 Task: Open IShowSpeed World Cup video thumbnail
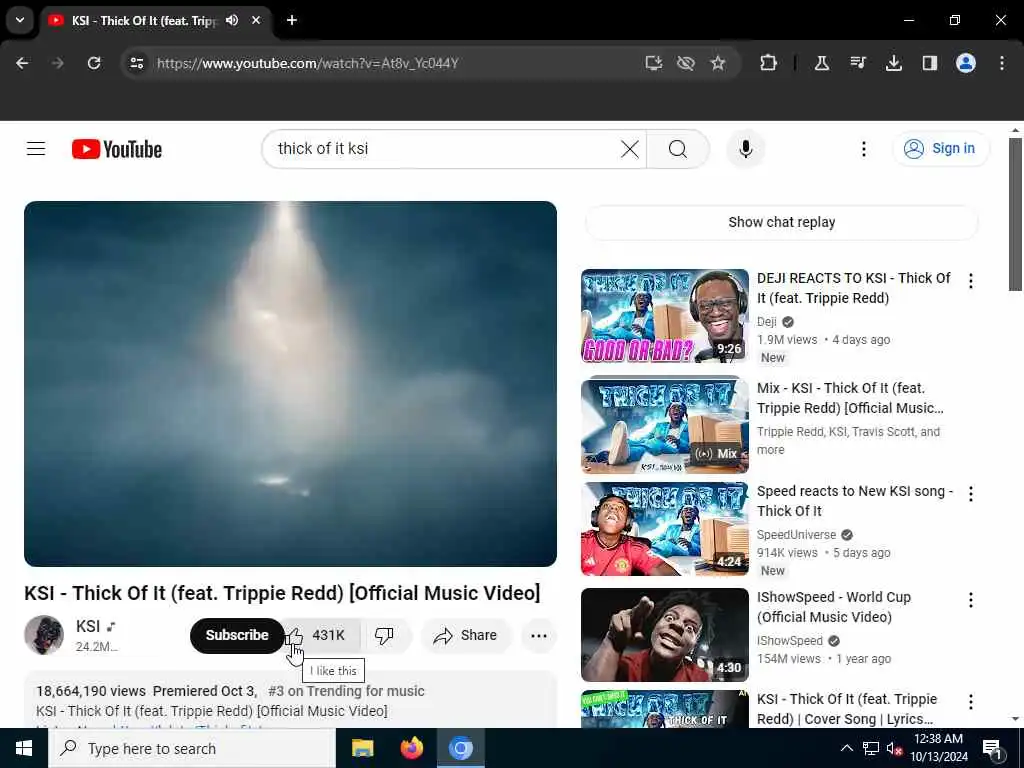click(x=665, y=635)
